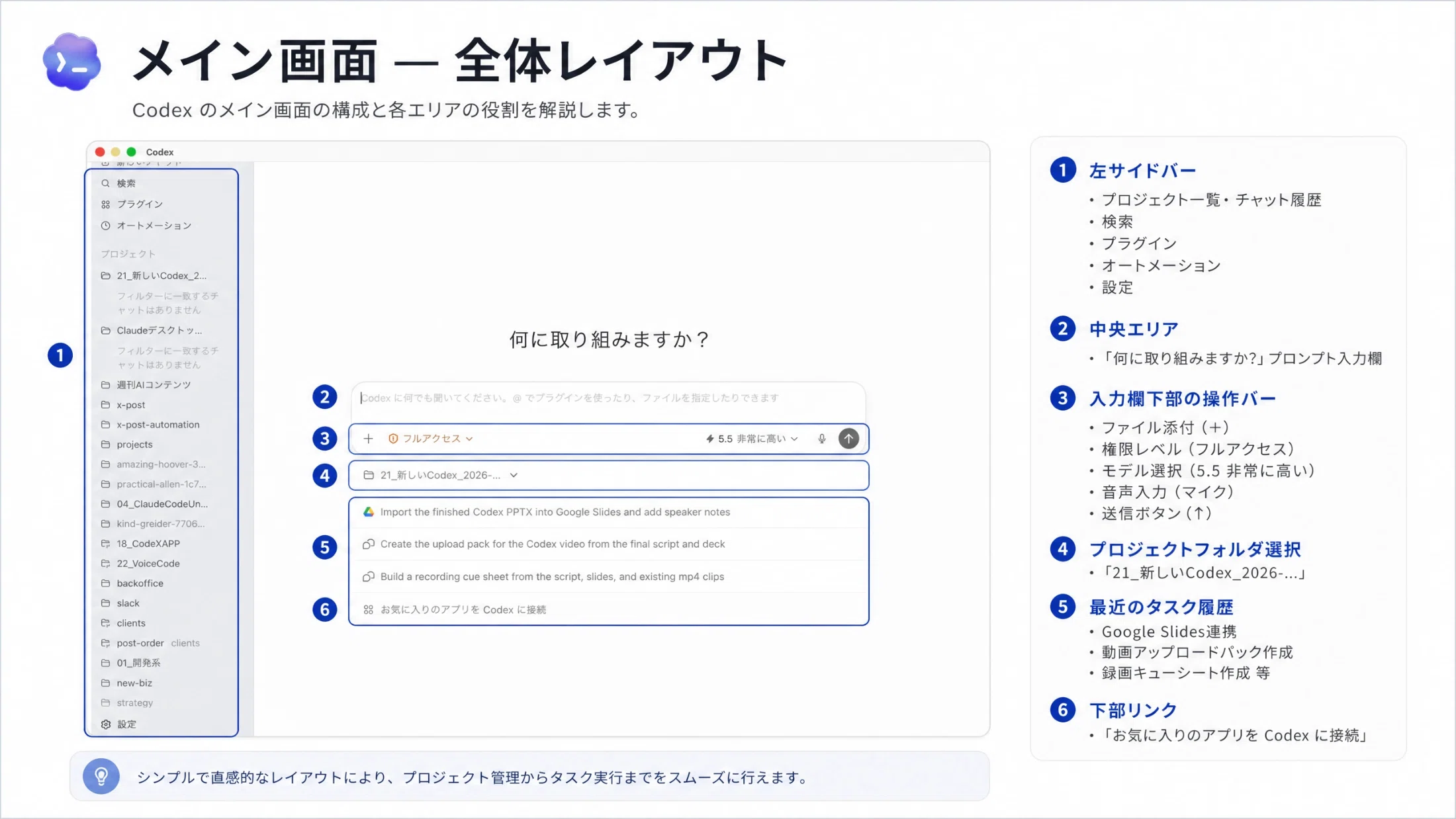The width and height of the screenshot is (1456, 819).
Task: Click folder icon beside slack
Action: point(105,603)
